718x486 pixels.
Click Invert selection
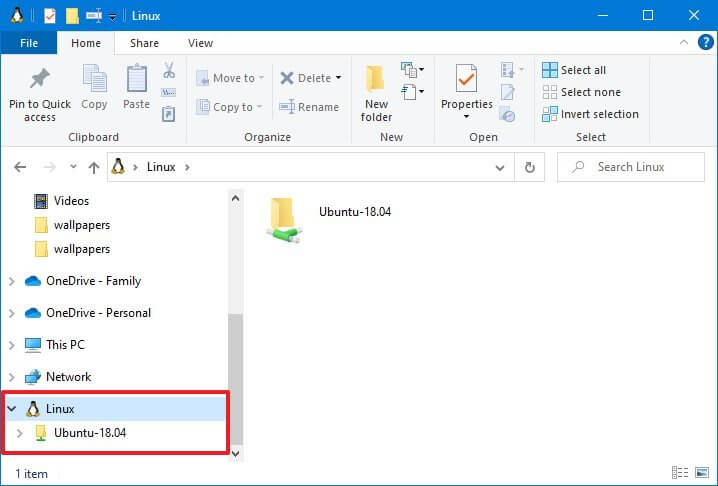tap(590, 114)
